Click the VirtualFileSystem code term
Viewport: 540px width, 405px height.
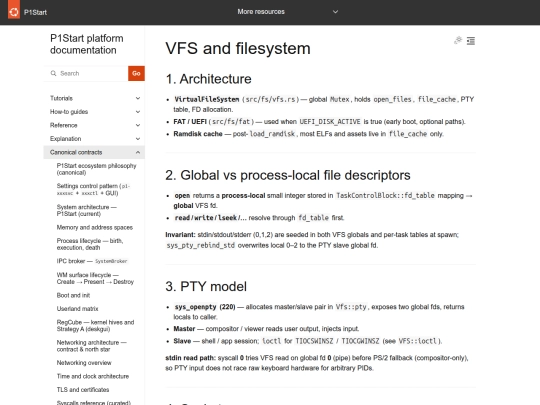click(207, 100)
